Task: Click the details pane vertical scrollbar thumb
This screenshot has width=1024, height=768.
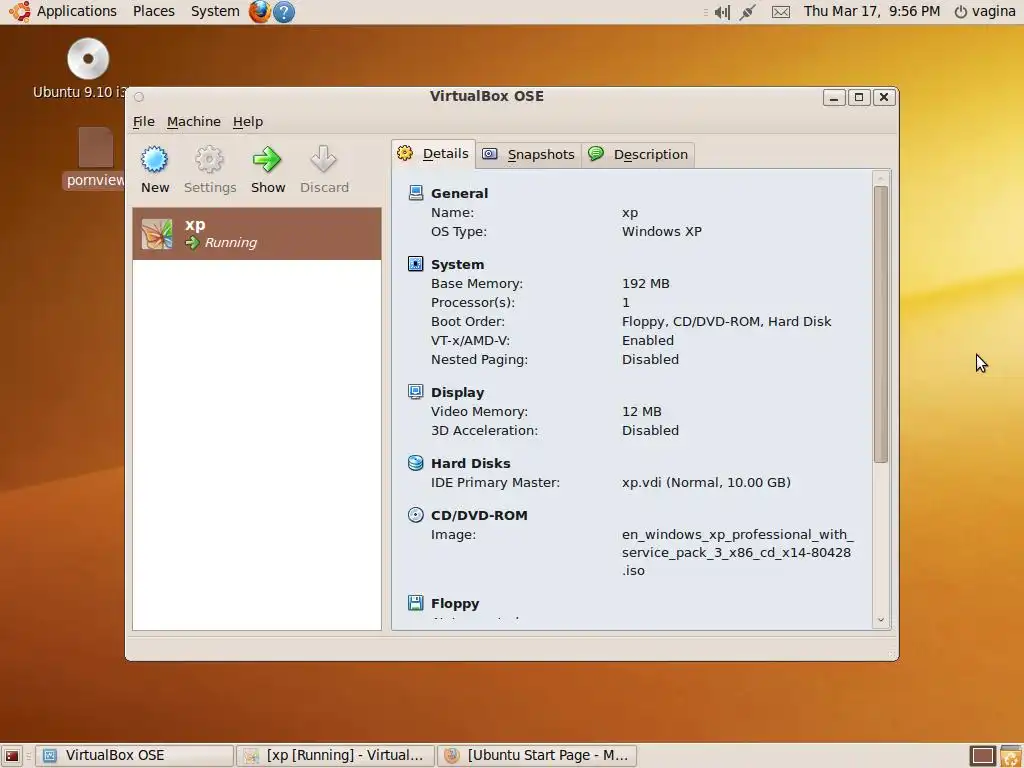Action: [881, 325]
